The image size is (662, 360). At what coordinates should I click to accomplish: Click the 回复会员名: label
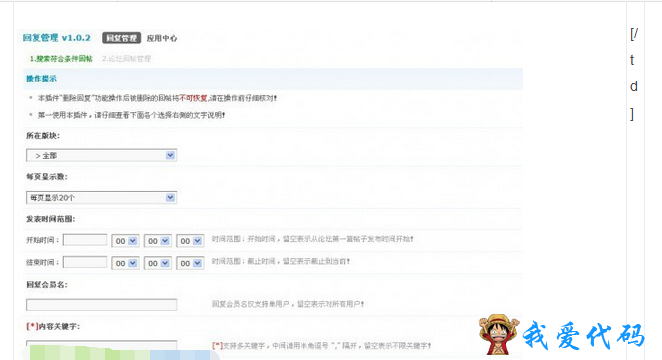point(47,284)
